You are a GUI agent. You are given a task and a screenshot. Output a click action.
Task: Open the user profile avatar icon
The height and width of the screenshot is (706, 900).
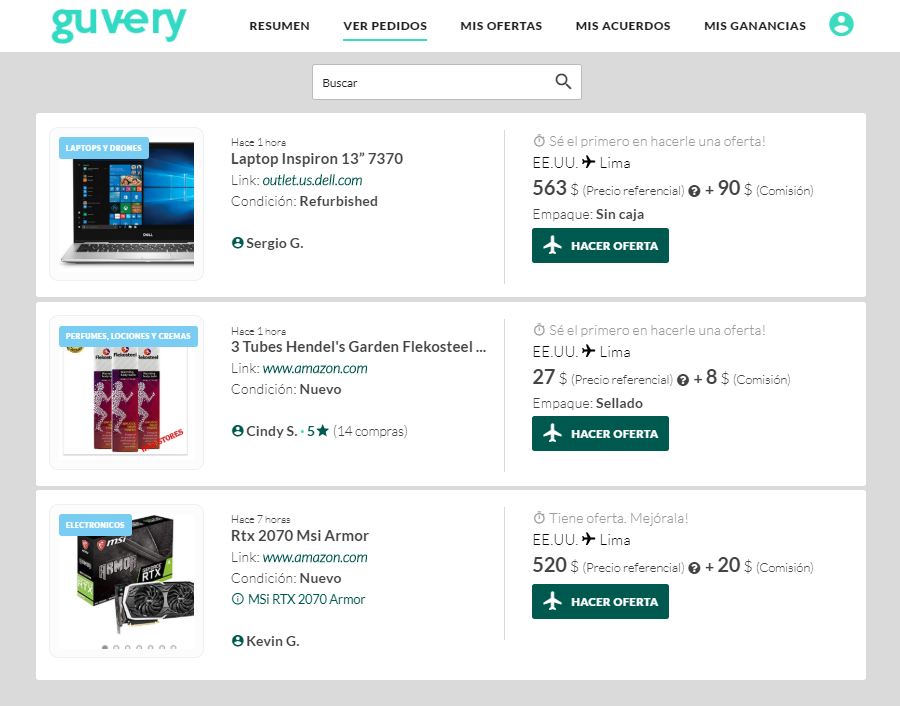point(841,24)
